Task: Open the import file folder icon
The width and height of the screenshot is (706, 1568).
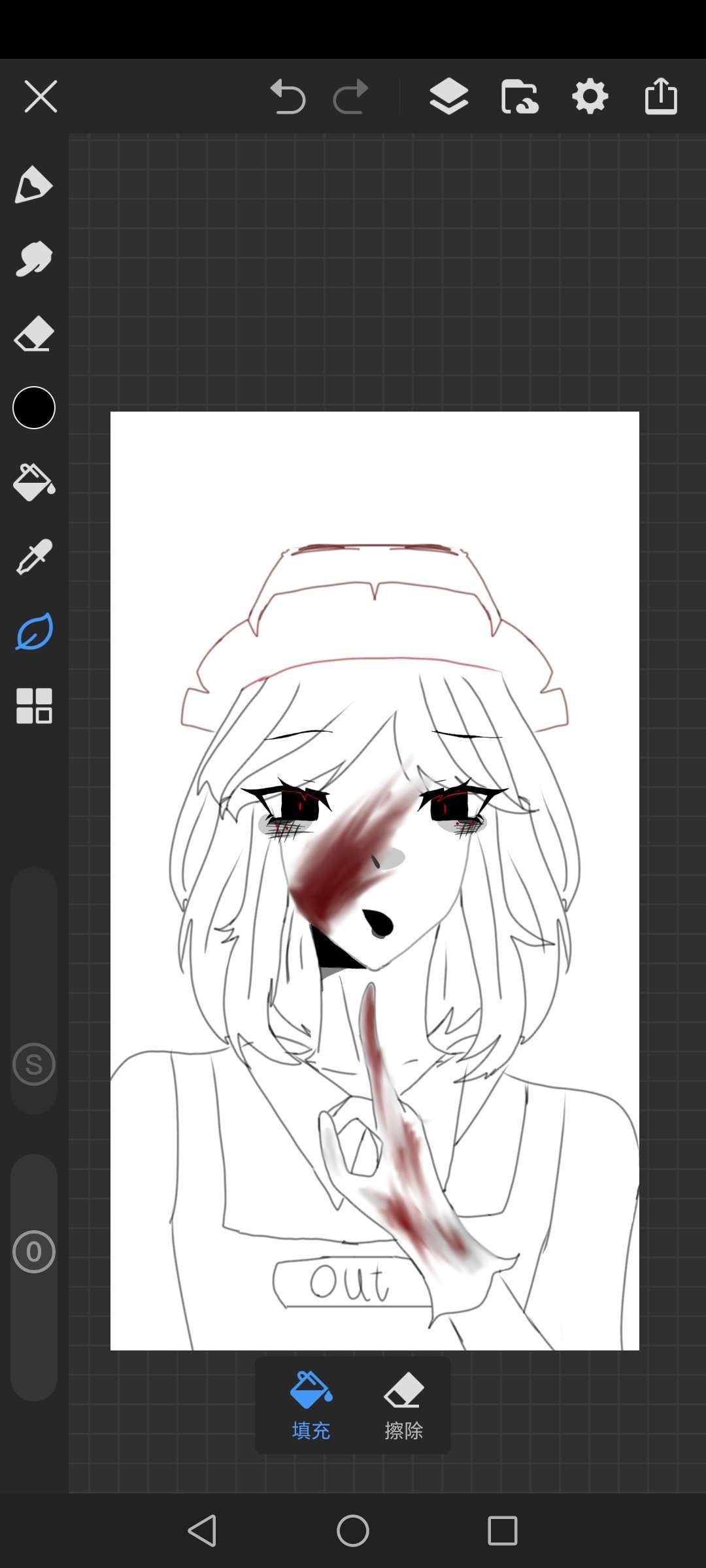Action: 520,97
